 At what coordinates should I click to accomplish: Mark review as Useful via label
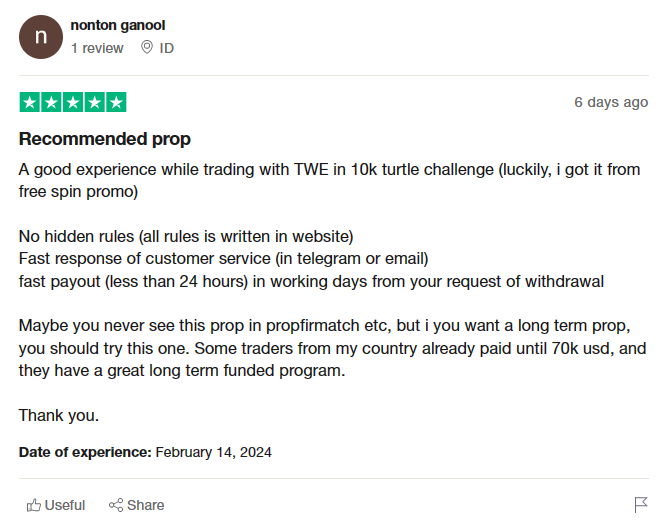click(65, 505)
